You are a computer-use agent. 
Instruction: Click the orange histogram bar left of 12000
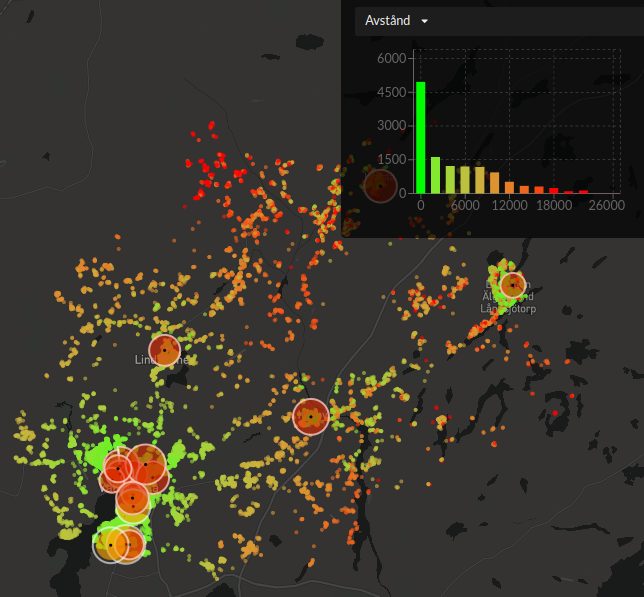[x=495, y=183]
